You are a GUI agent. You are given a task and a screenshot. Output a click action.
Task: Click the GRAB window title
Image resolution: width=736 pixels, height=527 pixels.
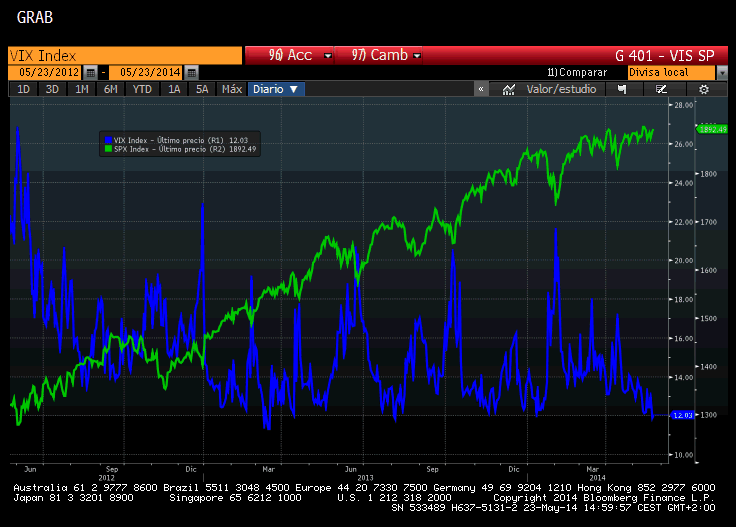[x=35, y=17]
